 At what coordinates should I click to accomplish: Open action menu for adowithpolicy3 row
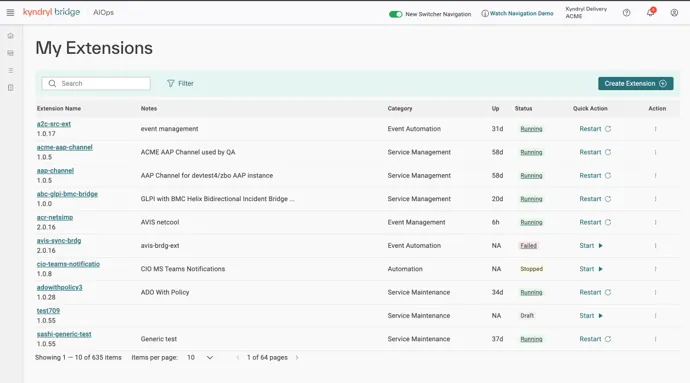(x=655, y=292)
